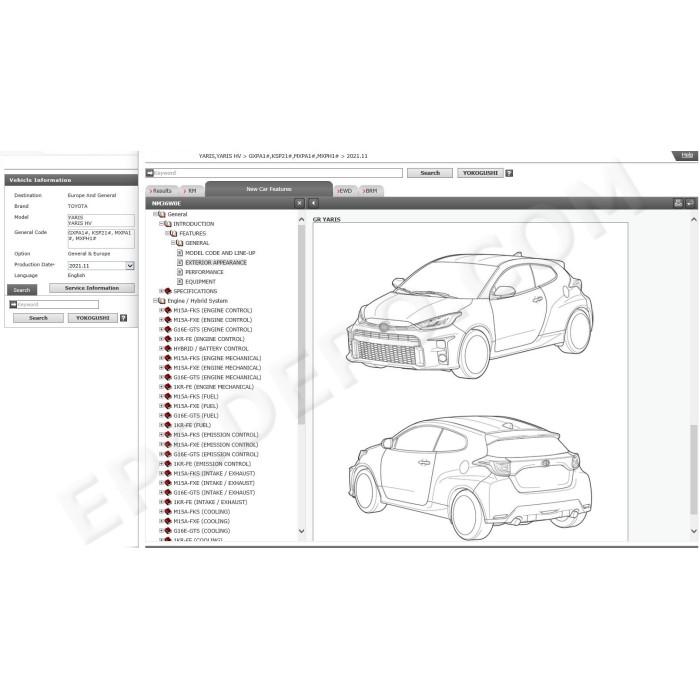The image size is (700, 700).
Task: Expand M15A-FKS (ENGINE CONTROL) node
Action: click(161, 310)
